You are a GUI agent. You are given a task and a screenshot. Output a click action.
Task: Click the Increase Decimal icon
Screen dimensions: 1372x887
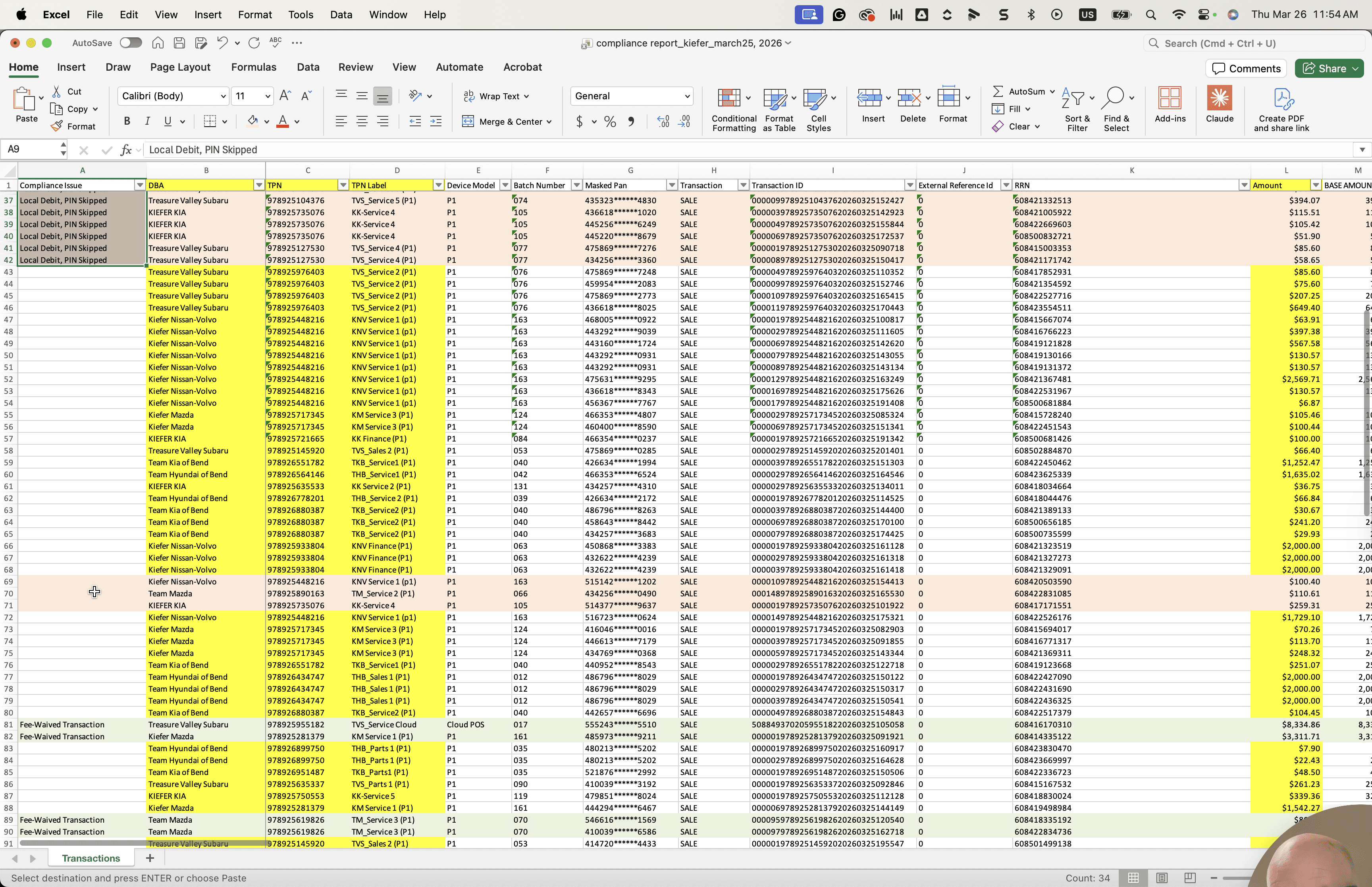(663, 121)
